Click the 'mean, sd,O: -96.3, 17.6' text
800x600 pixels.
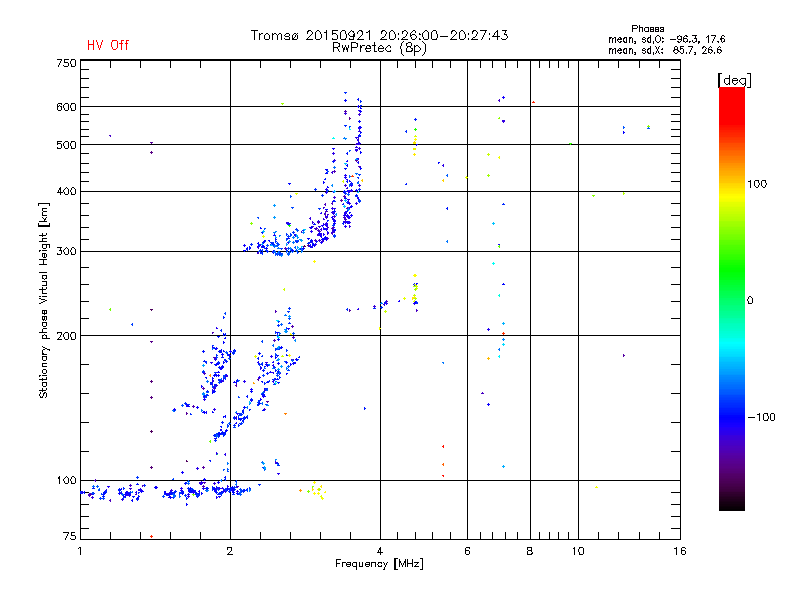point(666,39)
